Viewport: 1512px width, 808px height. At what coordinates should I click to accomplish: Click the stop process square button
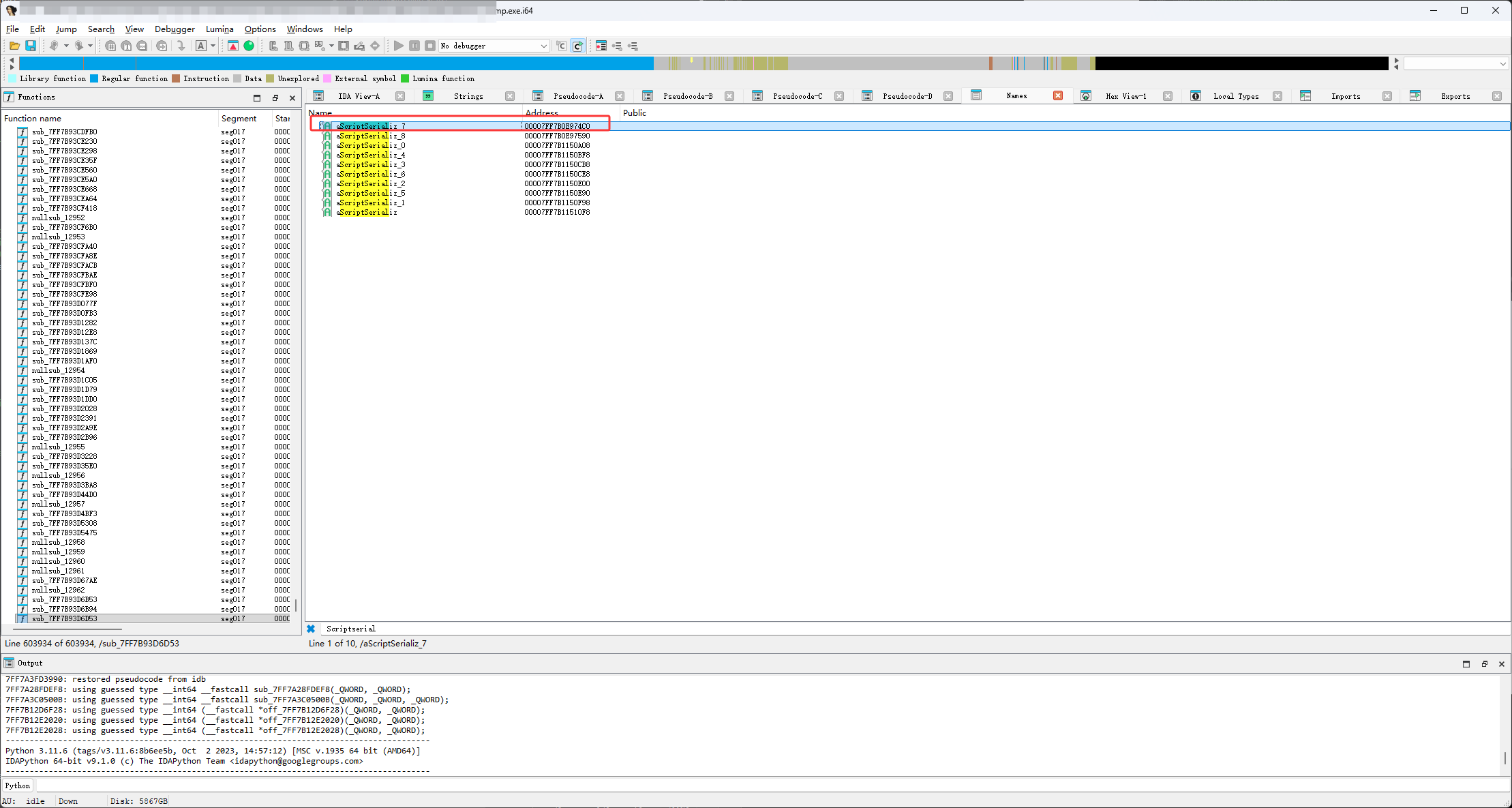[430, 46]
